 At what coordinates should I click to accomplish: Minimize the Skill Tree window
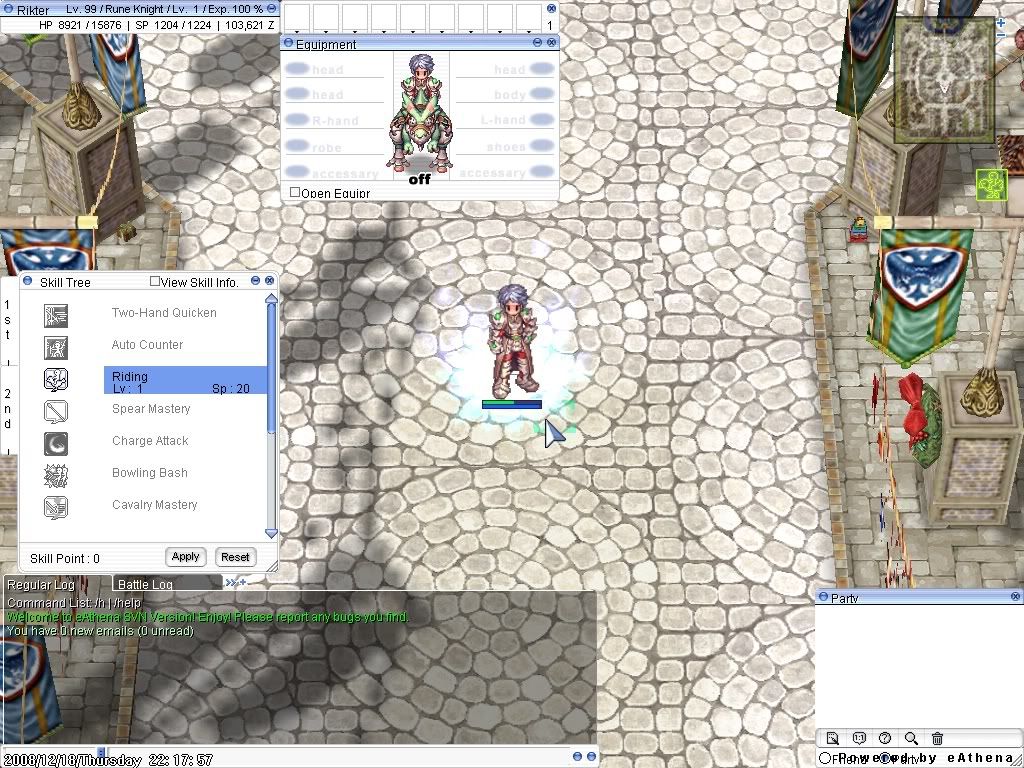pyautogui.click(x=255, y=281)
